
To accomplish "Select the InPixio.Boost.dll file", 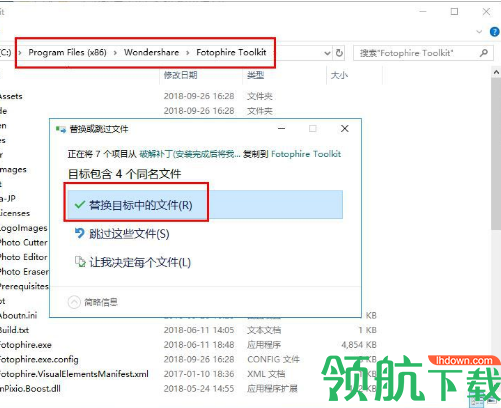I will [x=30, y=389].
